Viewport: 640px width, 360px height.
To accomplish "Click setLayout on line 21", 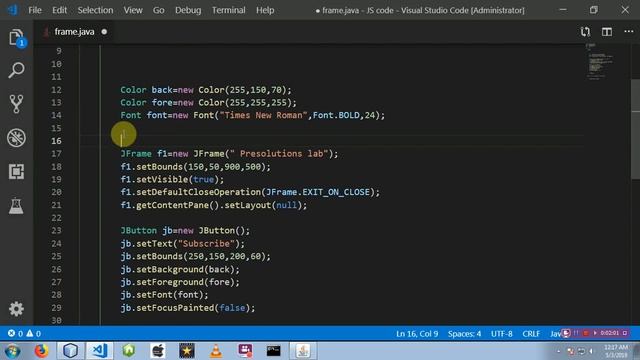I will [x=247, y=205].
